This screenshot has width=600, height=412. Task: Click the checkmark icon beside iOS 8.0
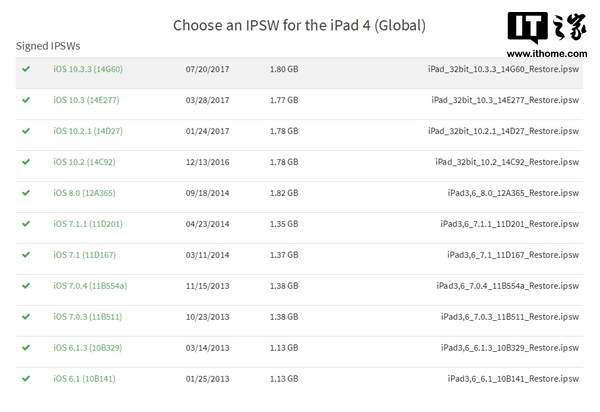[x=26, y=193]
